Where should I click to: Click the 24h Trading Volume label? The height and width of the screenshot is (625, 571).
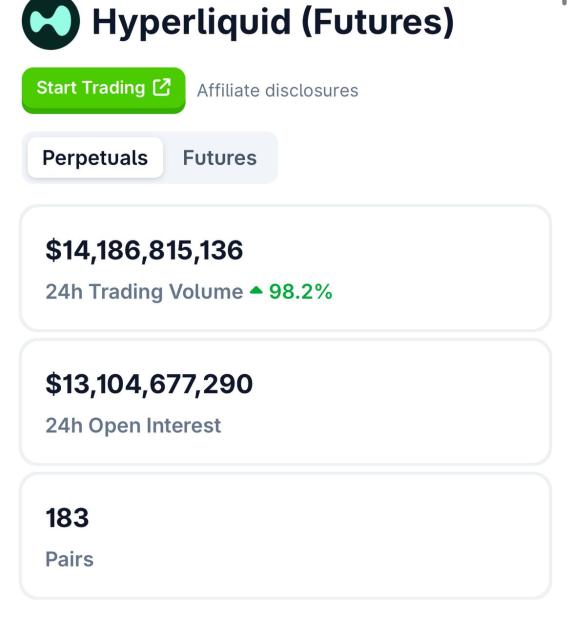click(144, 292)
